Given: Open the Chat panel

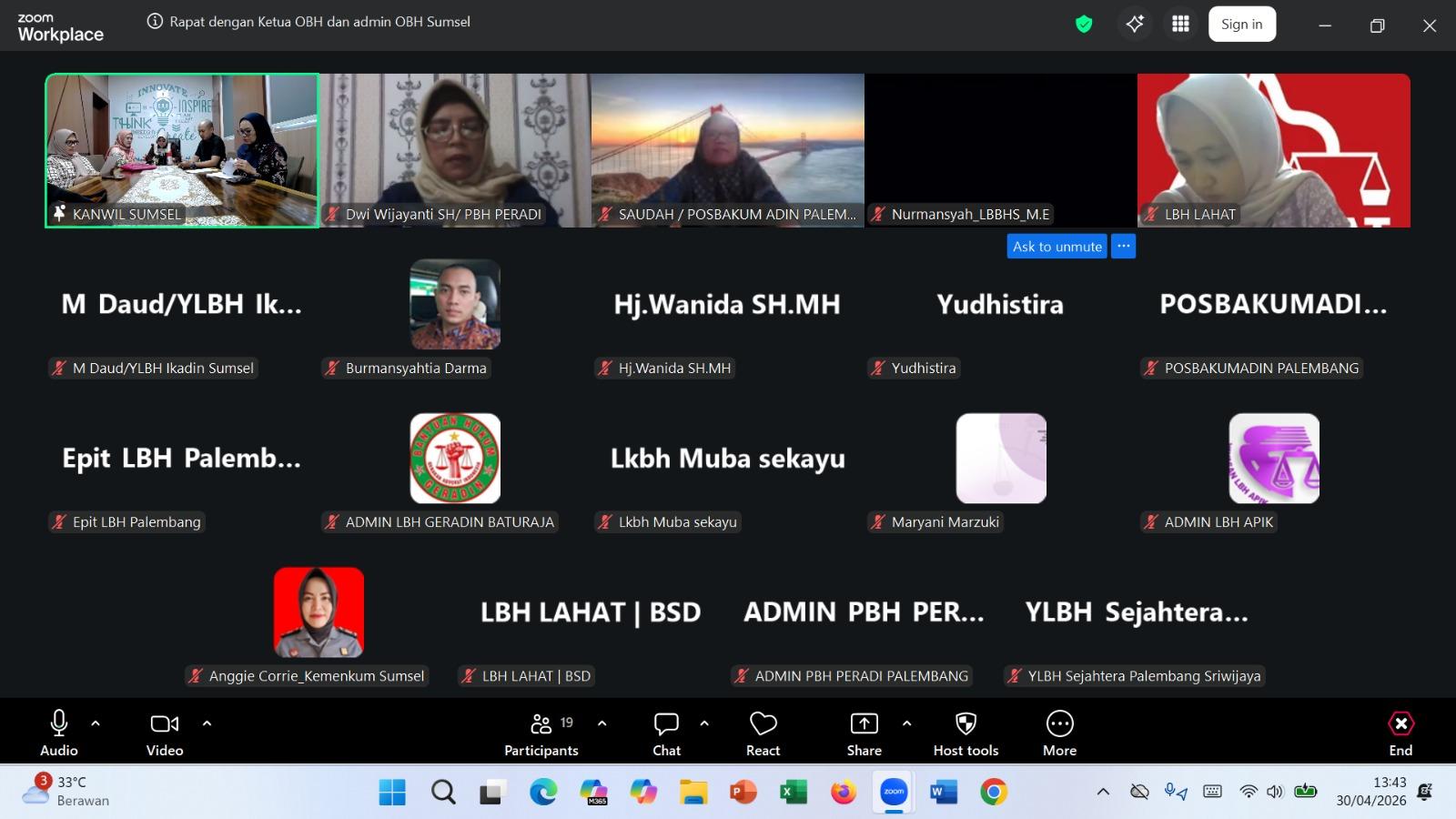Looking at the screenshot, I should point(666,733).
